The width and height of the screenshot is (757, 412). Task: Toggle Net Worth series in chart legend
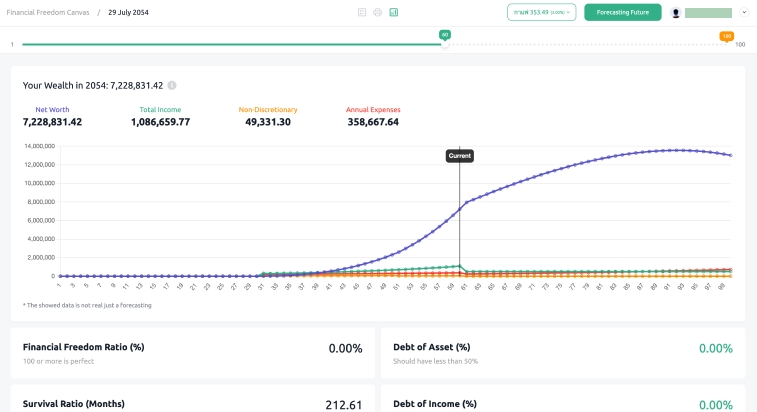click(x=52, y=109)
